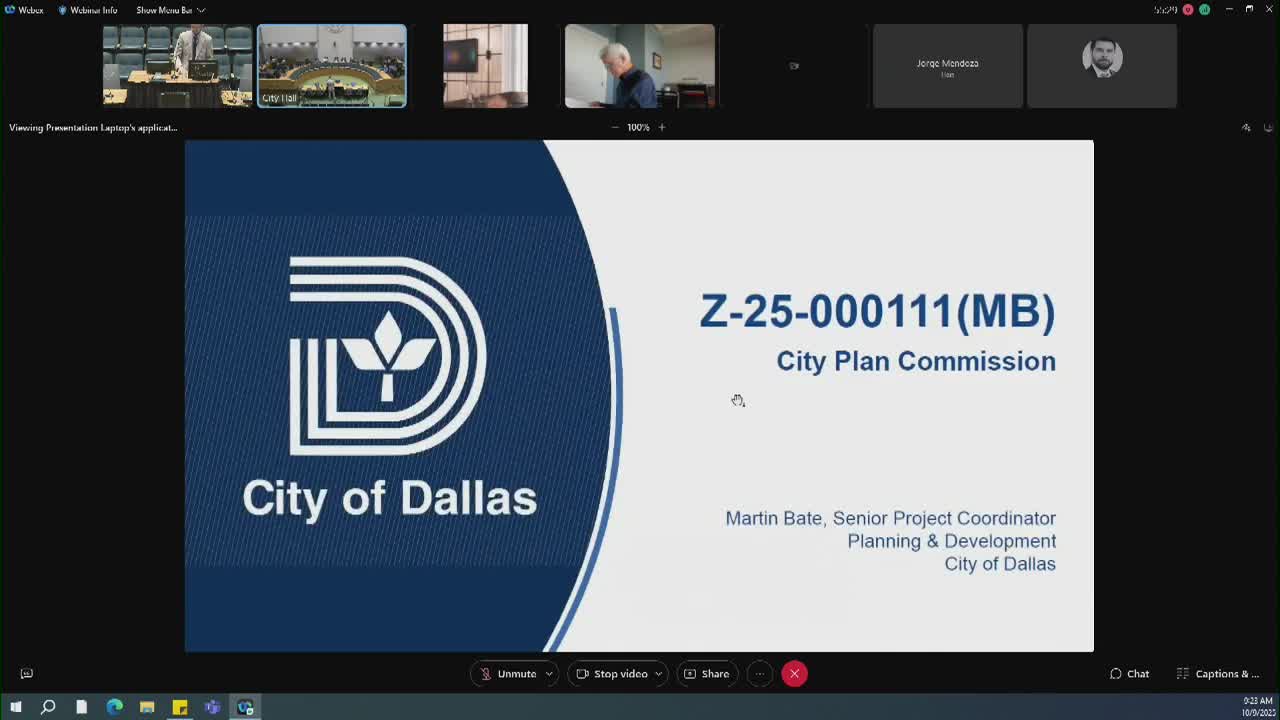Image resolution: width=1280 pixels, height=720 pixels.
Task: Expand video options beside Stop video
Action: coord(658,673)
